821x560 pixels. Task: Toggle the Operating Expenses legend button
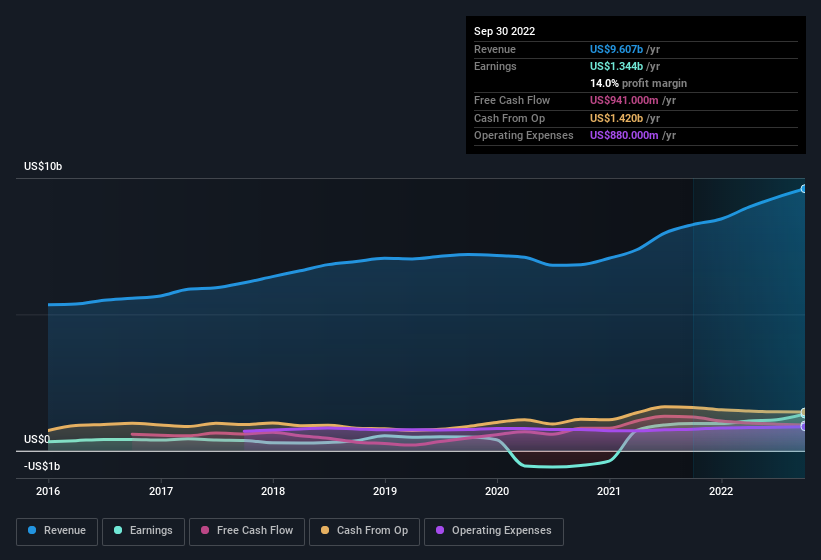[494, 531]
